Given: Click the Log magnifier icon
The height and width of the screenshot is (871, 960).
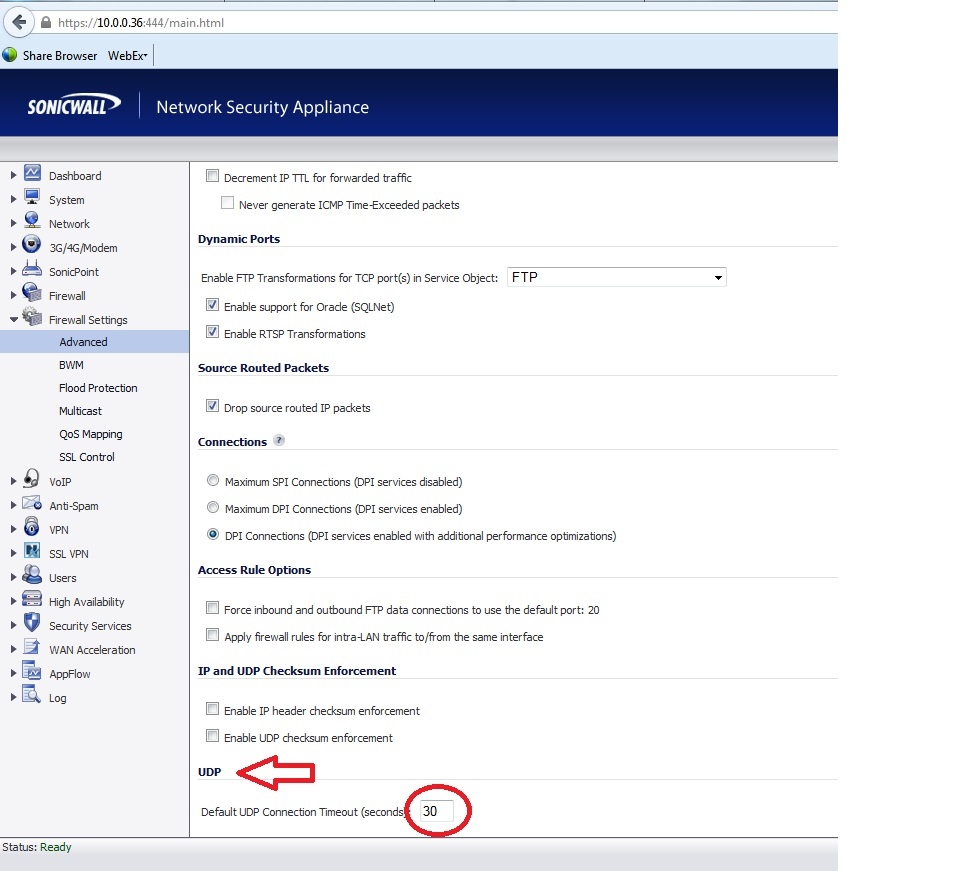Looking at the screenshot, I should click(x=32, y=695).
